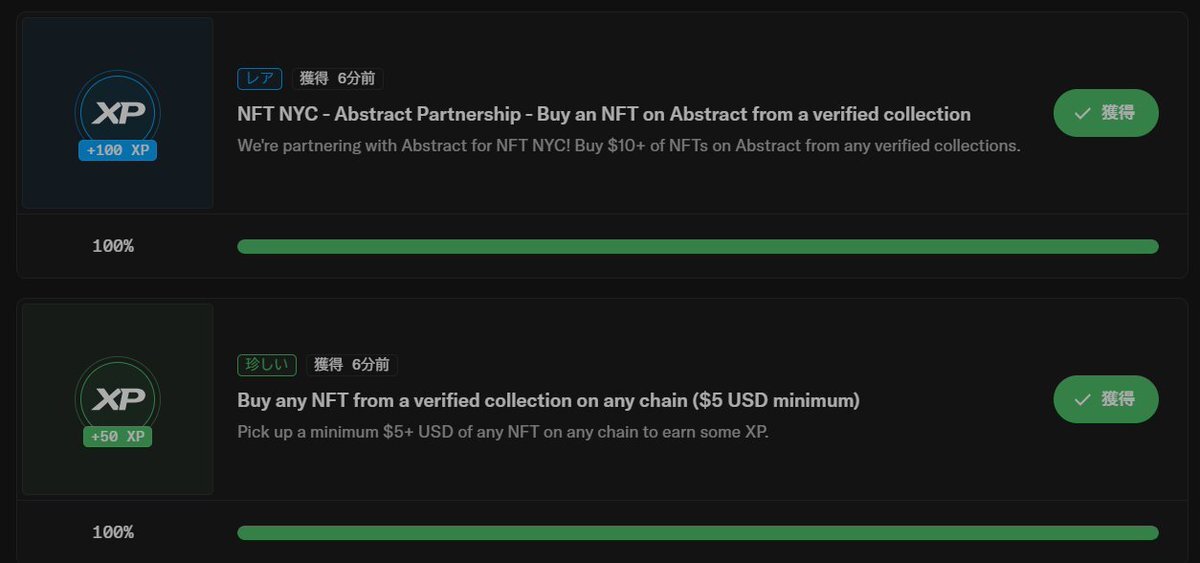1200x563 pixels.
Task: Open the NFT NYC - Abstract Partnership quest title
Action: 604,114
